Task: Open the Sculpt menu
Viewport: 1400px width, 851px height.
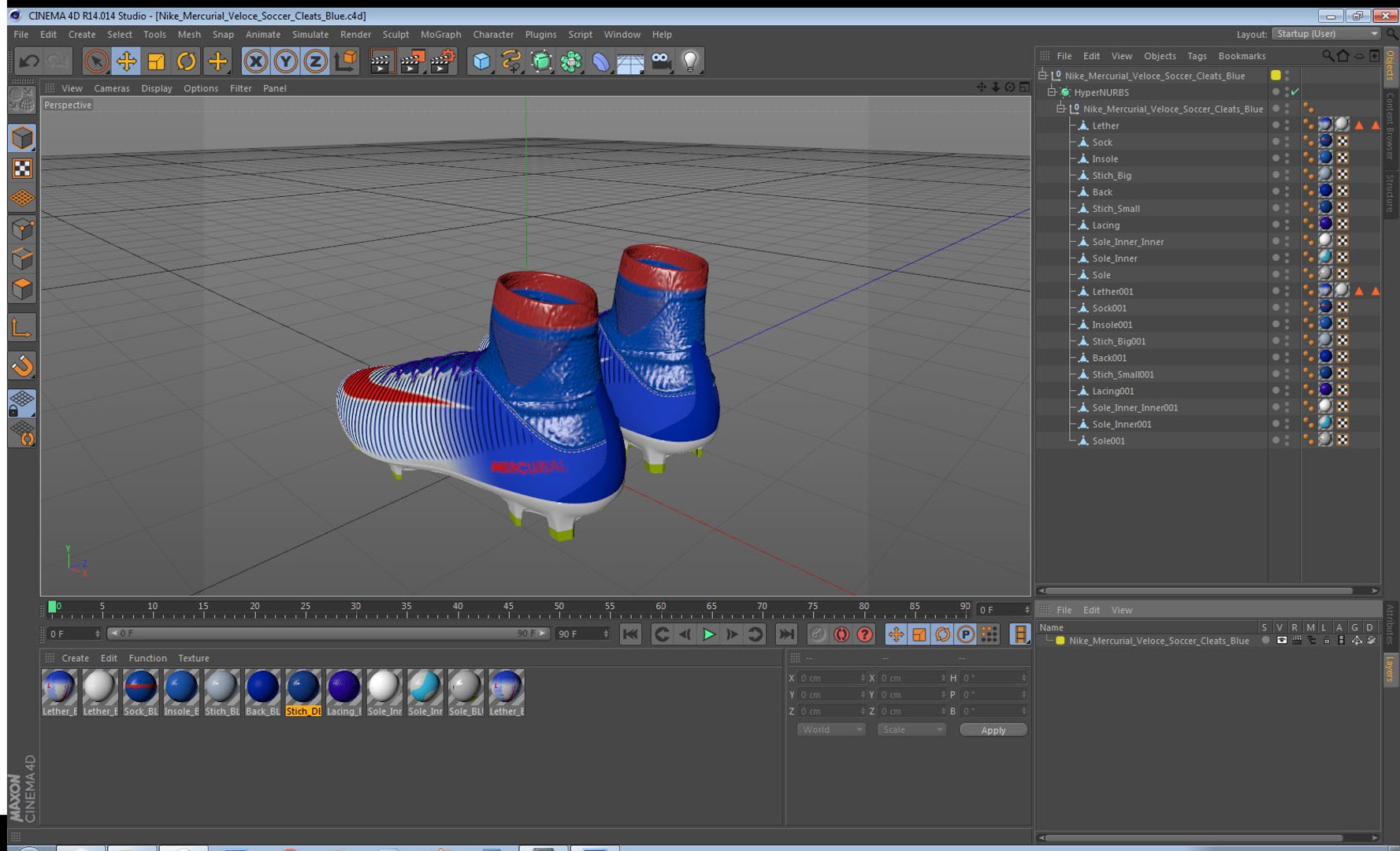Action: pos(395,35)
